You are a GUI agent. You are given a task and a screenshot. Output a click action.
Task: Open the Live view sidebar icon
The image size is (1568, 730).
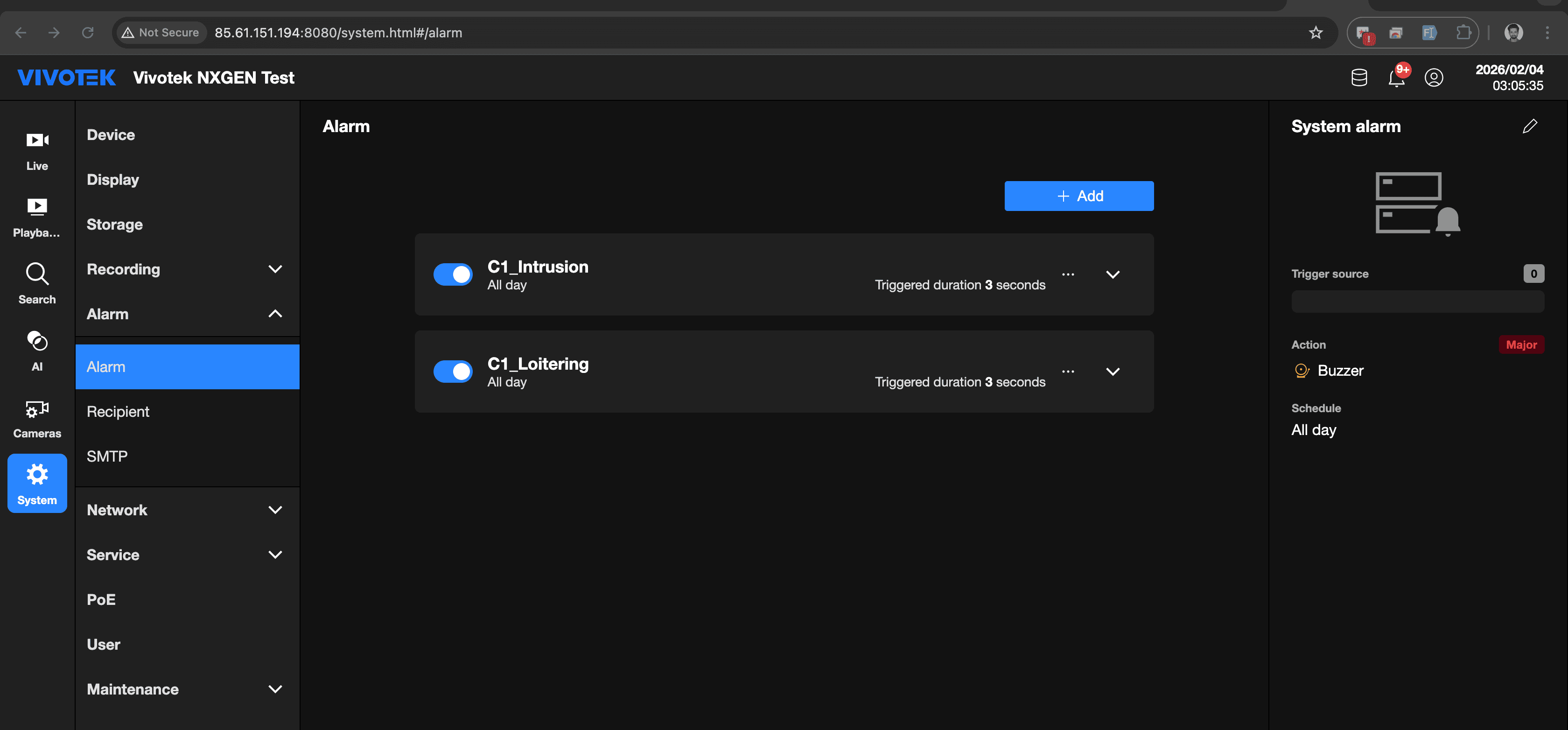(37, 150)
